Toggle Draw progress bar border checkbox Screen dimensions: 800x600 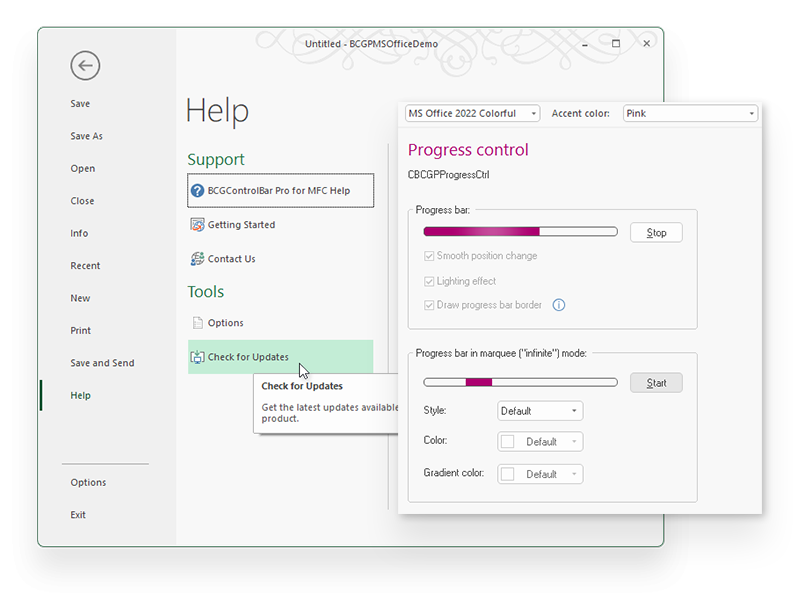430,305
